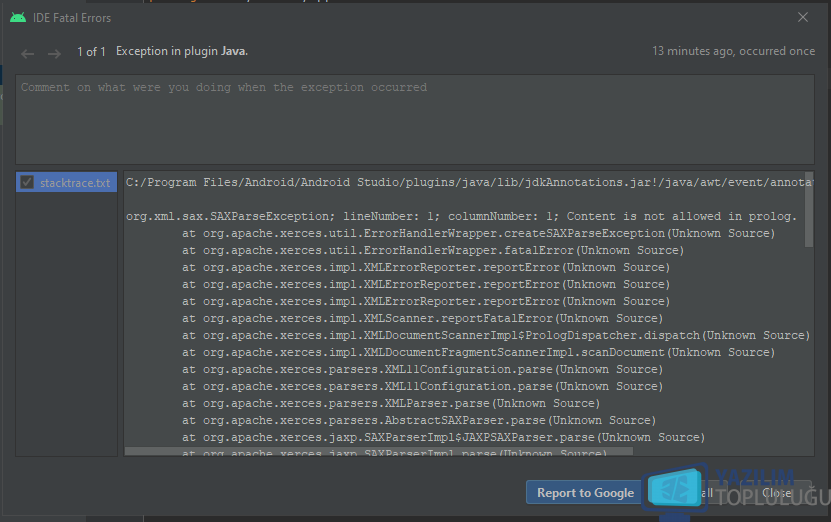Click the horizontal scrollbar of stack trace
Viewport: 831px width, 522px height.
378,452
